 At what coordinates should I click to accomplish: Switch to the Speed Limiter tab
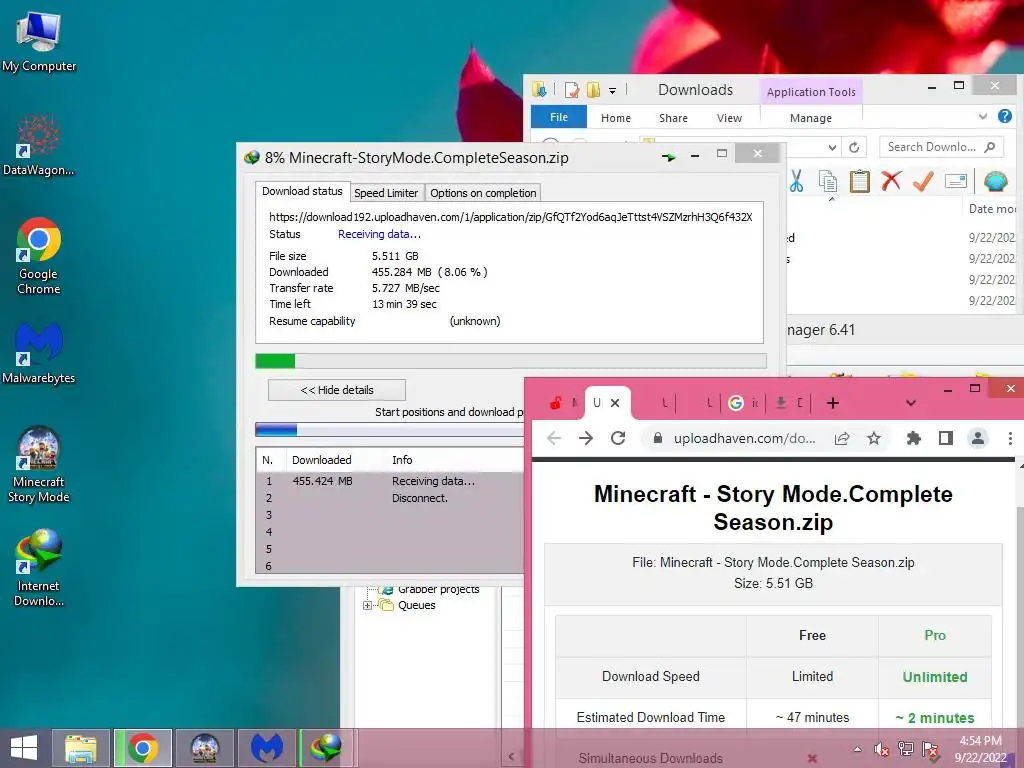coord(386,193)
